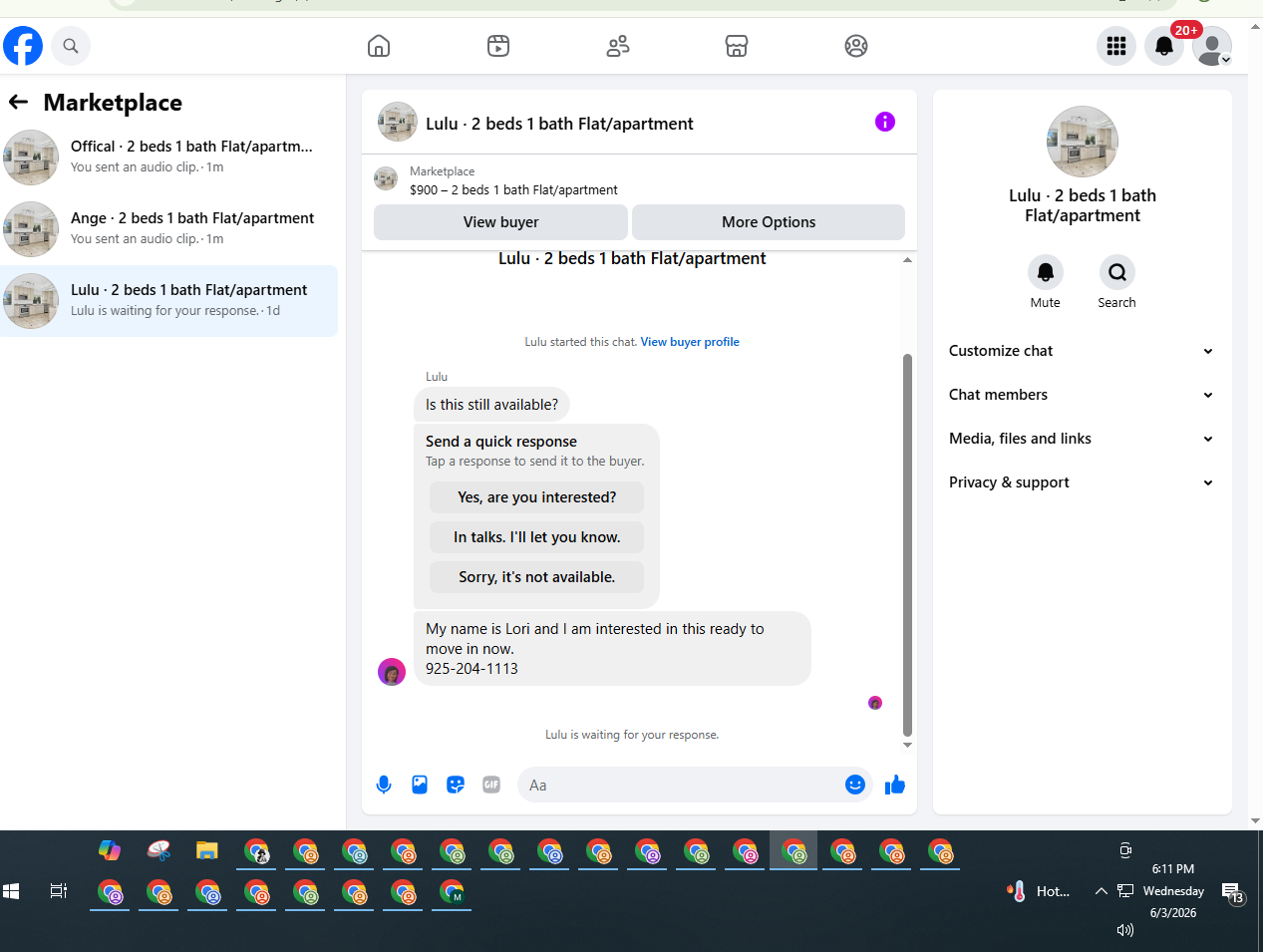Viewport: 1263px width, 952px height.
Task: Expand Privacy & support section
Action: [x=1082, y=482]
